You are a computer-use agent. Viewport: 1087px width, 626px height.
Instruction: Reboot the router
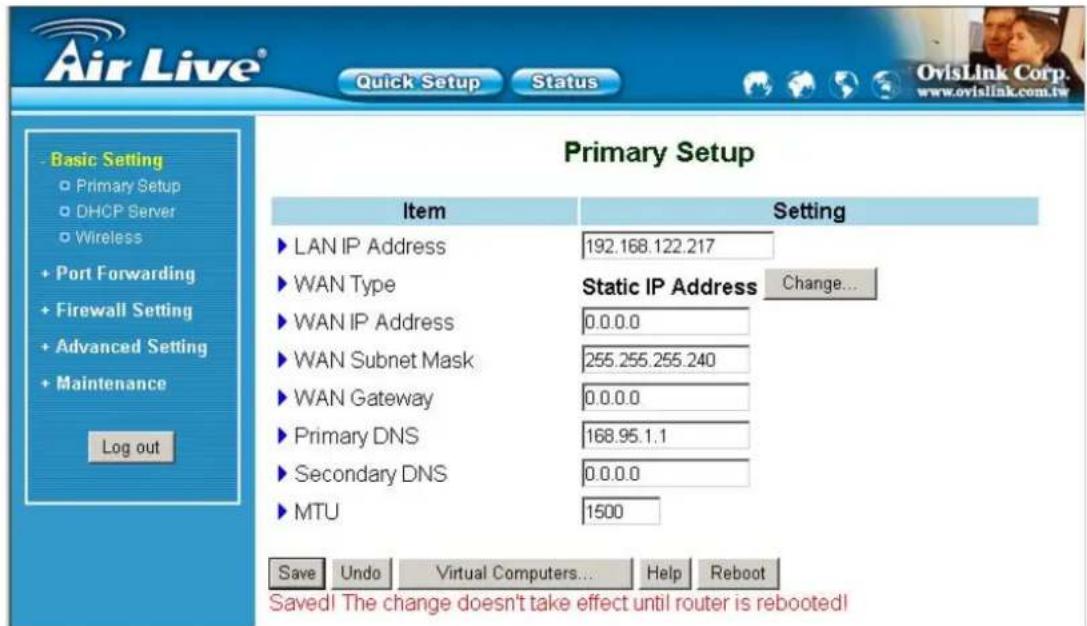click(738, 573)
